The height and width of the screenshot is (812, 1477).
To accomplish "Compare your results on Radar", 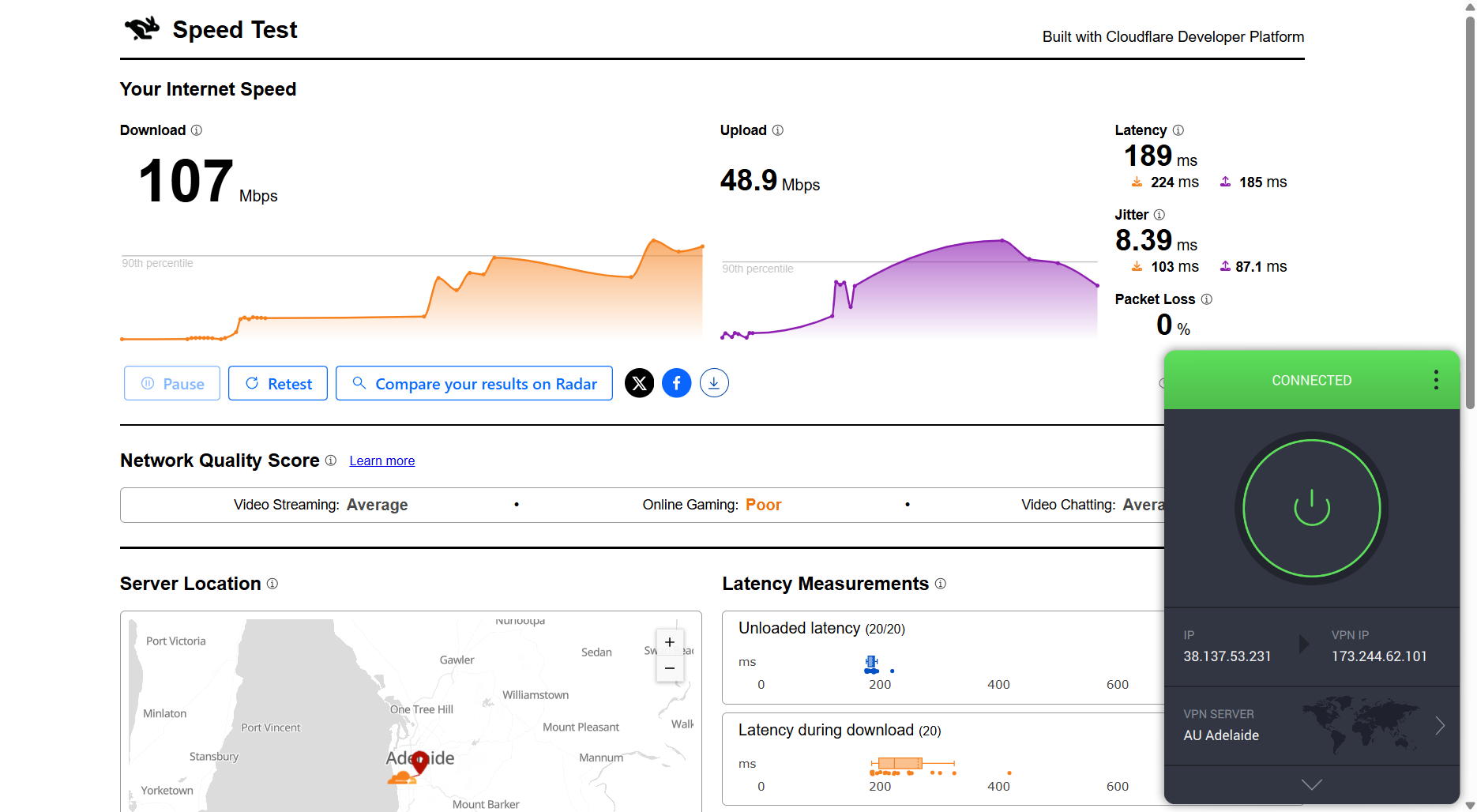I will [474, 383].
